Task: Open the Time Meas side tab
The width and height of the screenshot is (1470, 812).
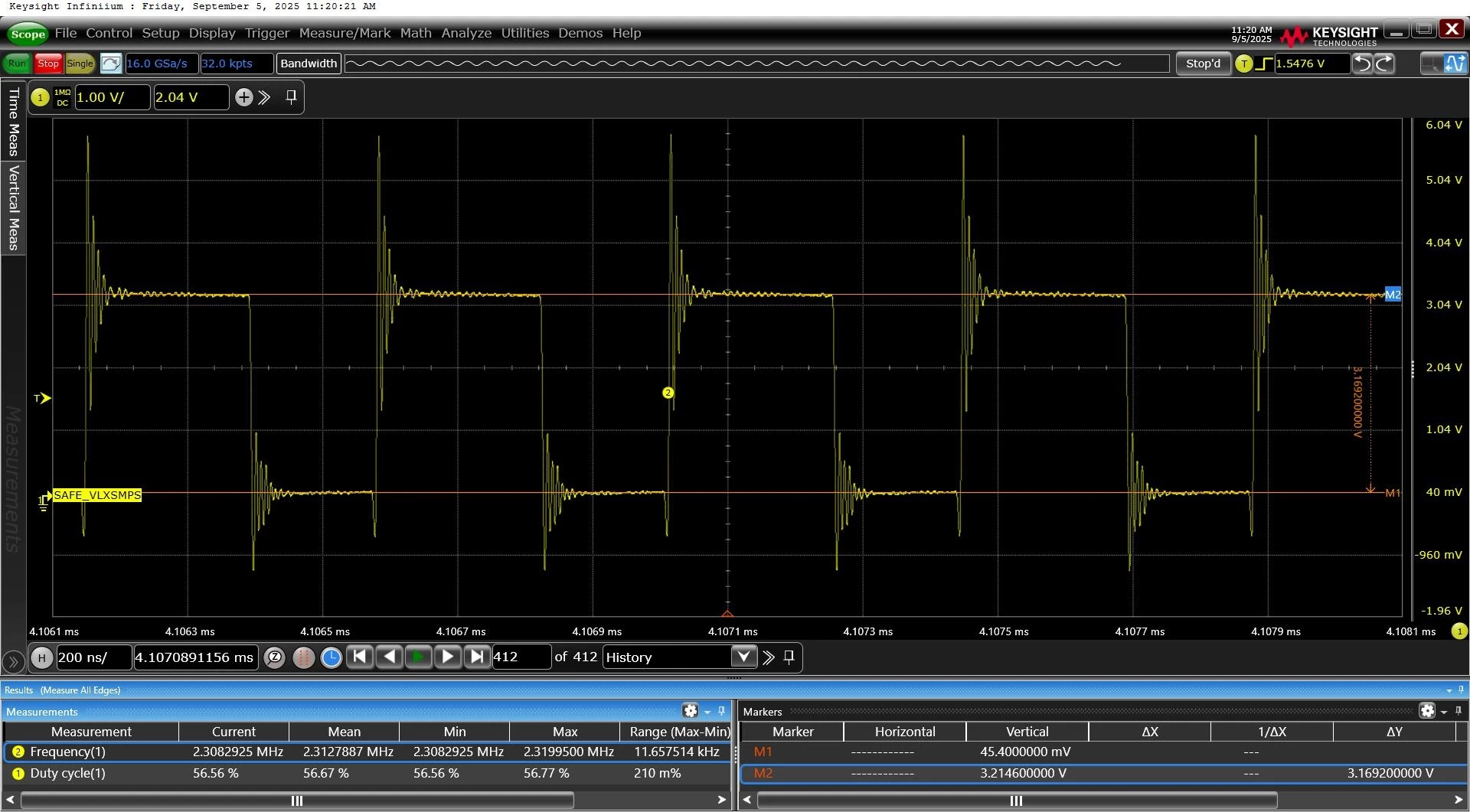Action: 13,121
